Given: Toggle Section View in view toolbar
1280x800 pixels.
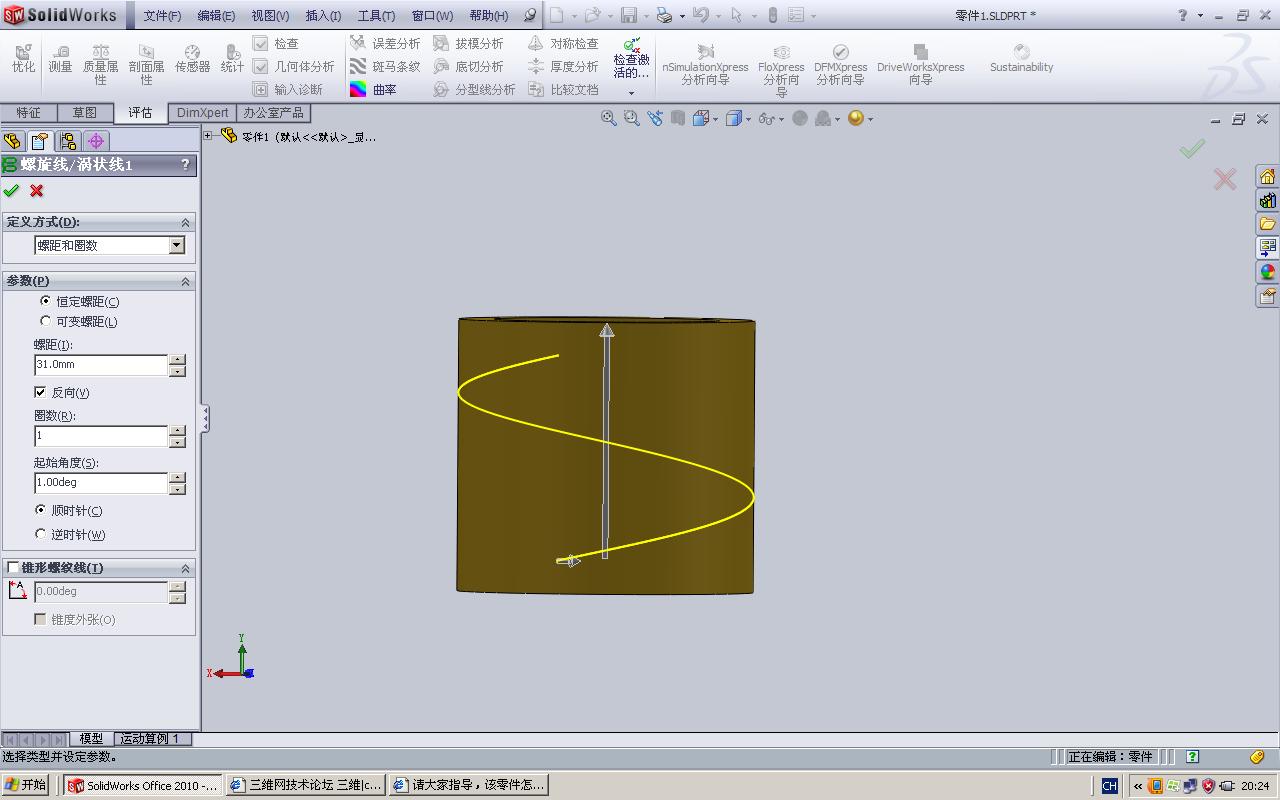Looking at the screenshot, I should pyautogui.click(x=677, y=118).
